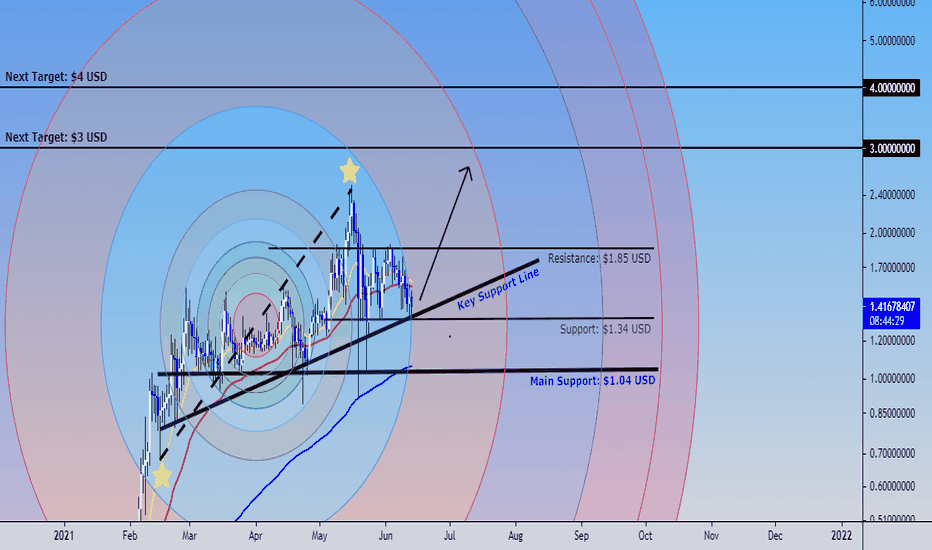The height and width of the screenshot is (550, 932).
Task: Click the Jul label on time axis
Action: (449, 536)
